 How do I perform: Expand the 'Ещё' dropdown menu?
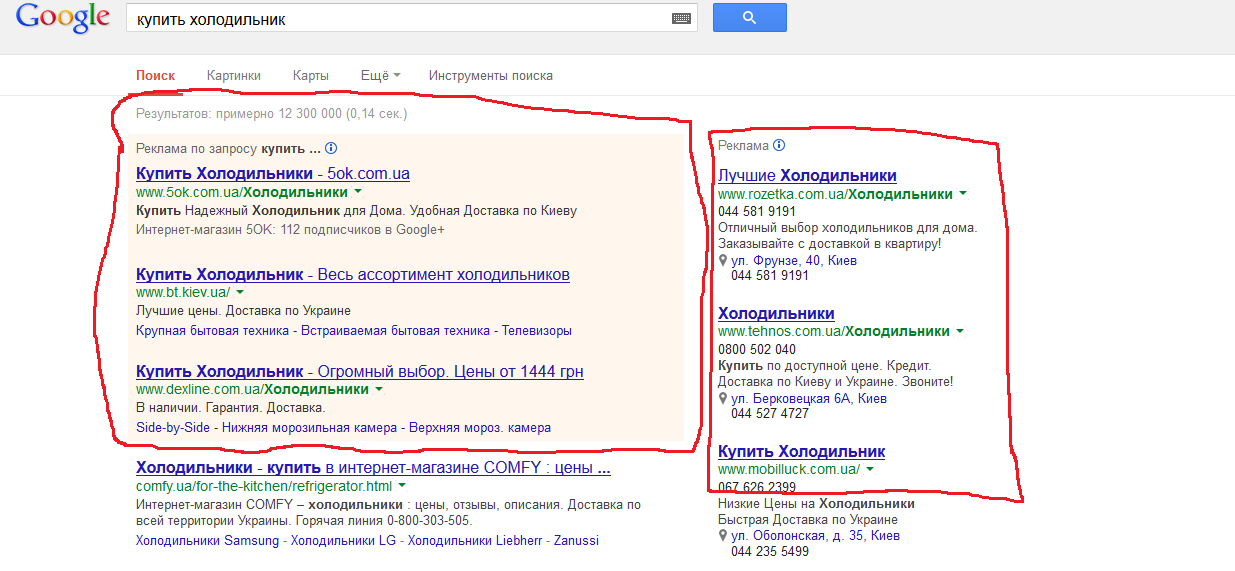[380, 76]
